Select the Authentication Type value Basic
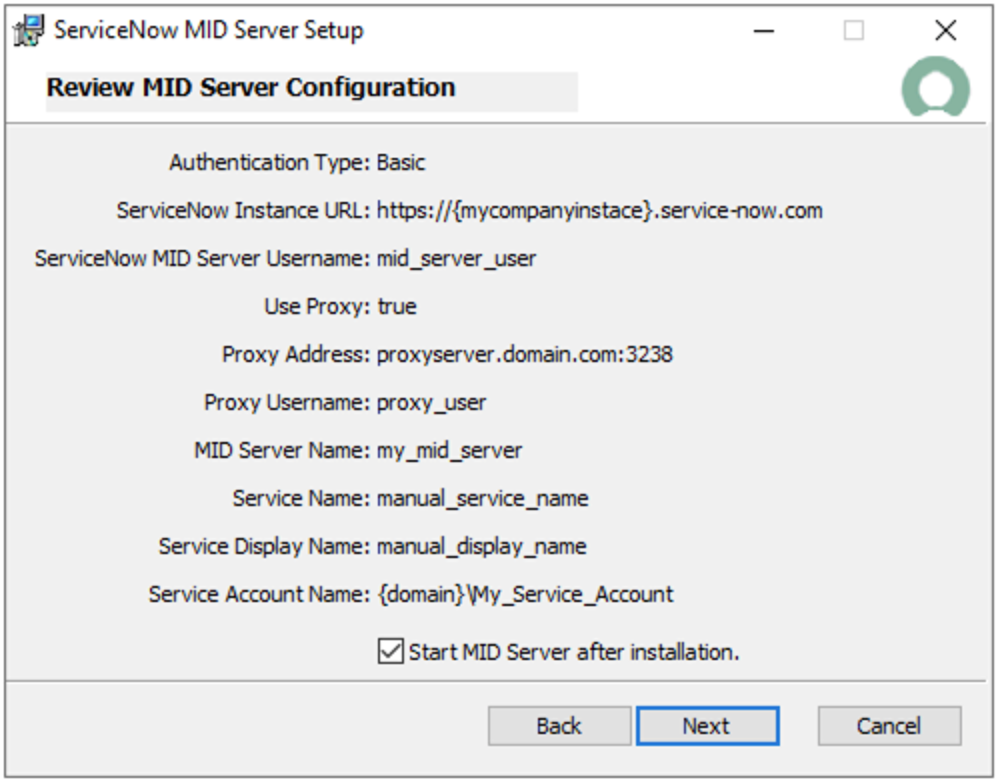Viewport: 996px width, 782px height. tap(401, 163)
